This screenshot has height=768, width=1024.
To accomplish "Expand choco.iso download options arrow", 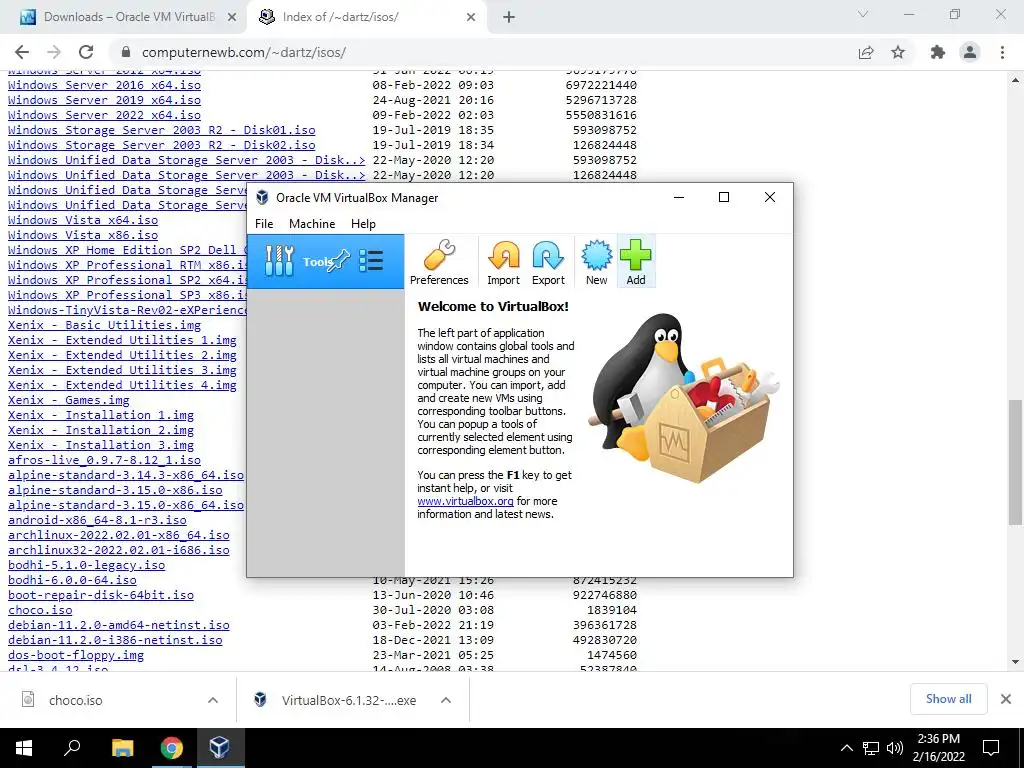I will click(x=213, y=700).
